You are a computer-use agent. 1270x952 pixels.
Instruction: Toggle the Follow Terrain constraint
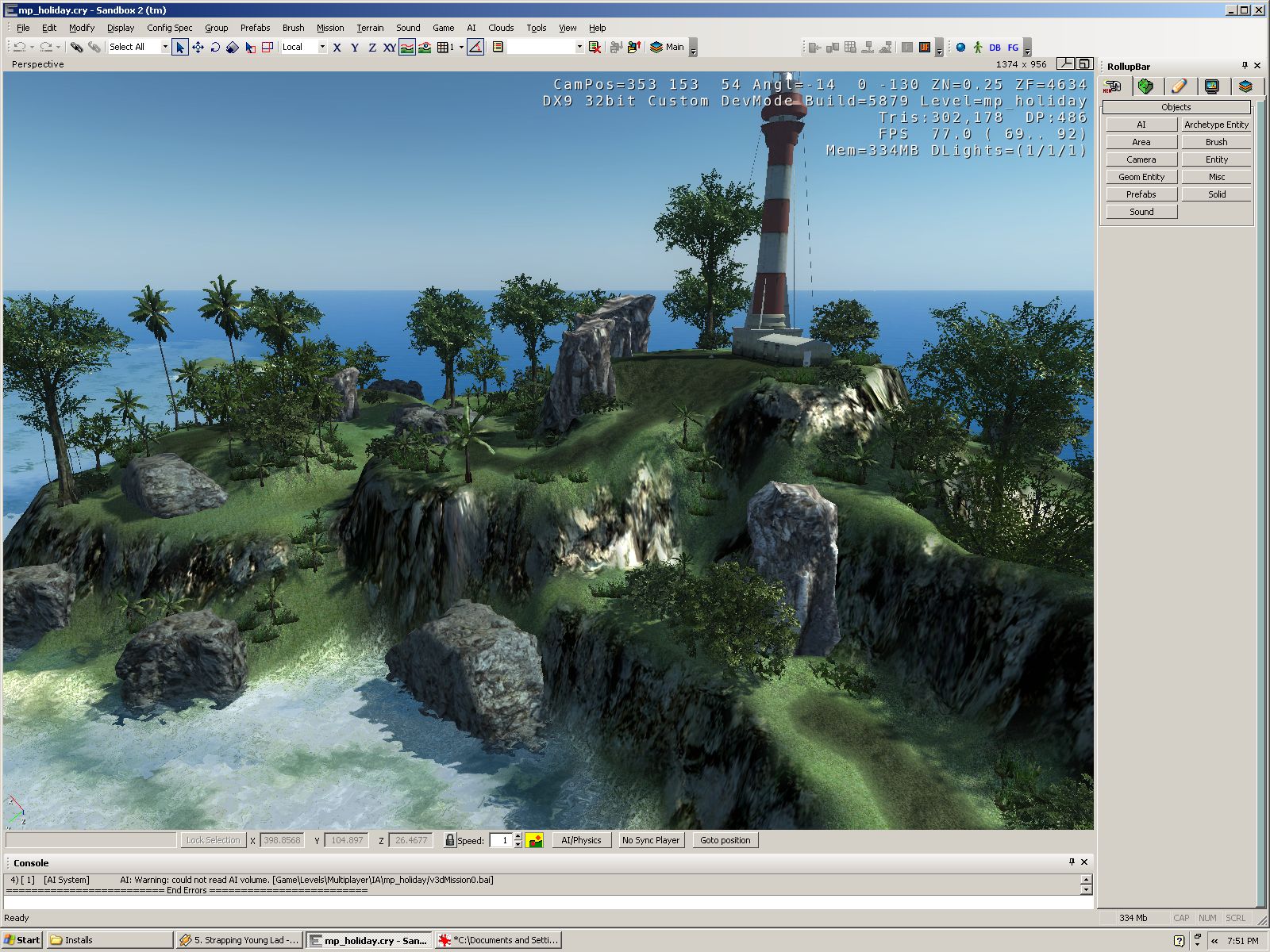point(407,47)
